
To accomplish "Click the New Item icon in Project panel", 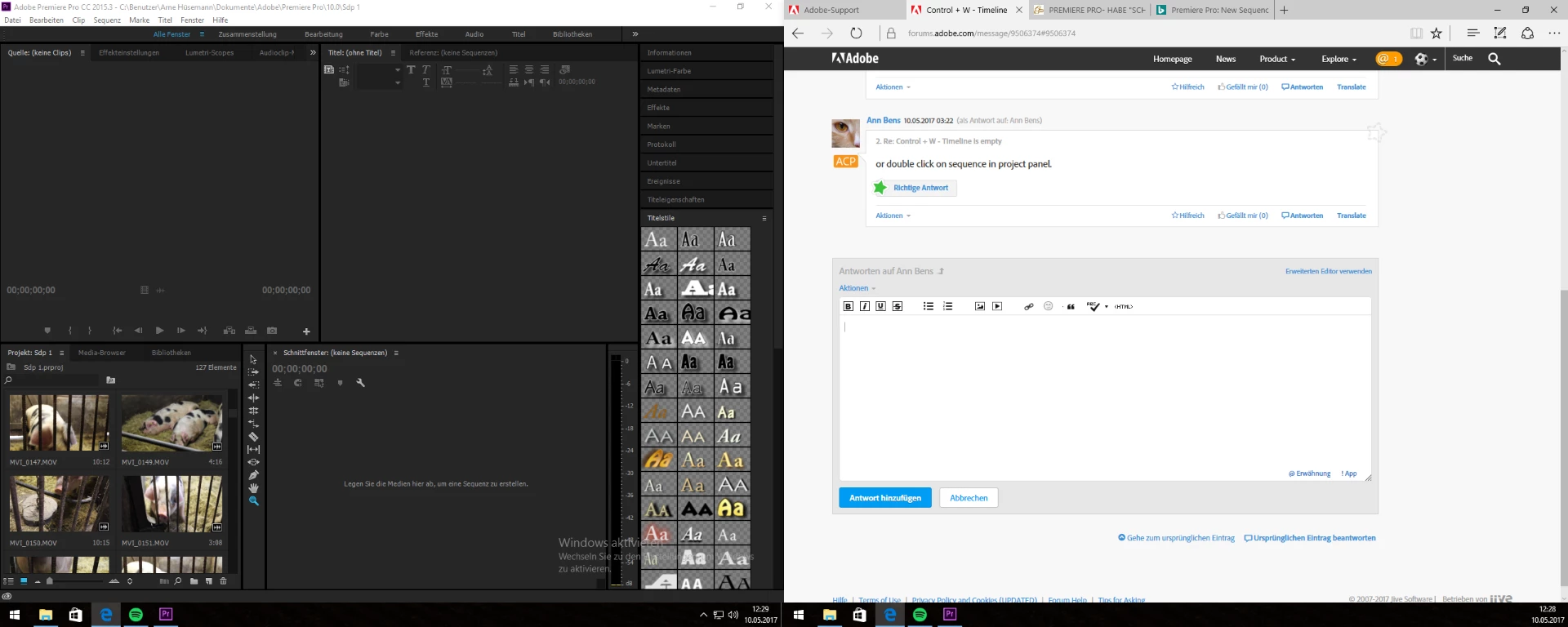I will click(209, 581).
